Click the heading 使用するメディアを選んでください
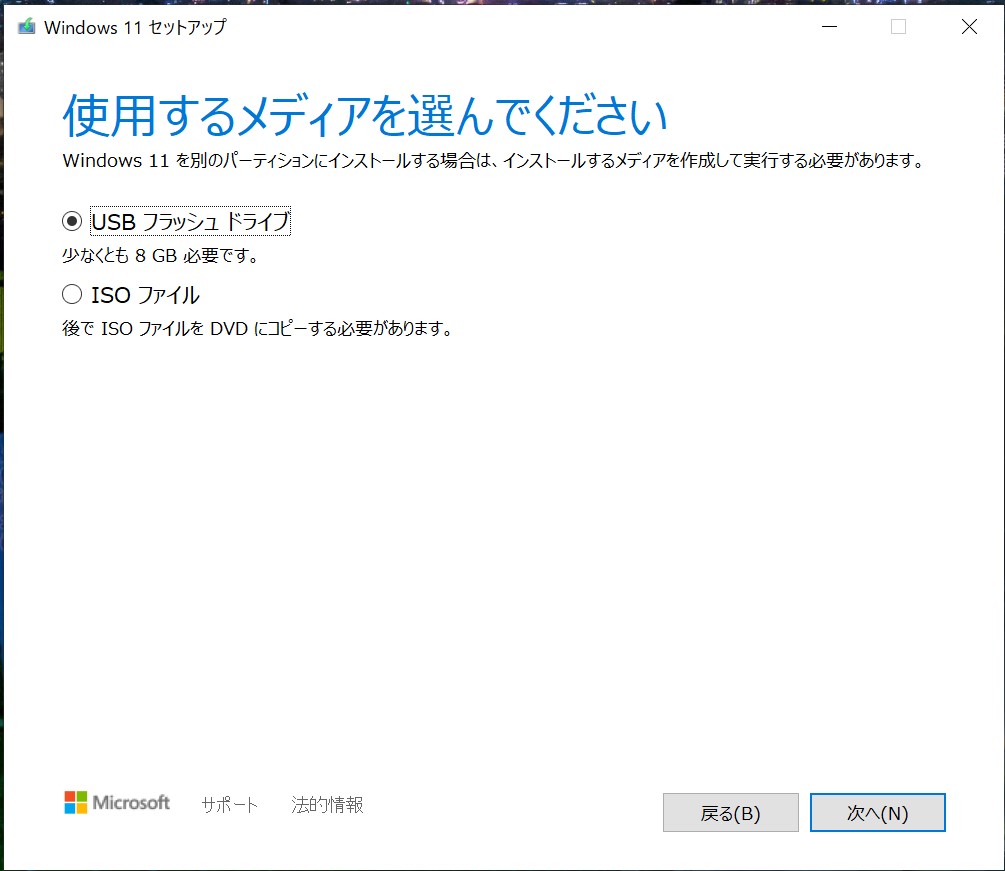Image resolution: width=1005 pixels, height=871 pixels. point(365,116)
